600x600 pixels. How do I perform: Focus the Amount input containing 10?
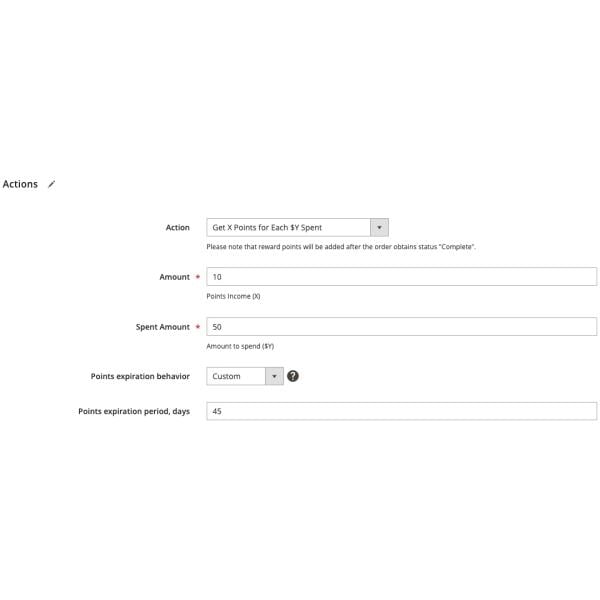pyautogui.click(x=401, y=277)
